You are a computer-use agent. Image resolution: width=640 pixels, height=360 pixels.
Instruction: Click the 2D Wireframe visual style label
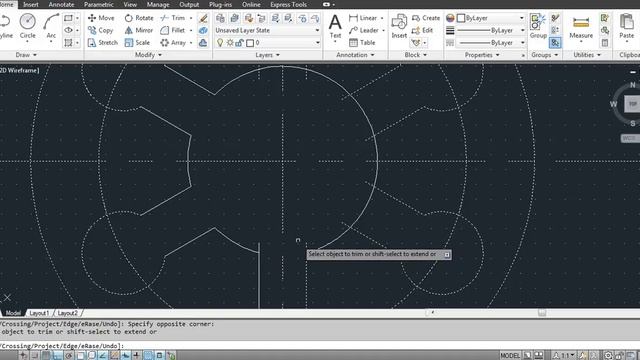20,71
